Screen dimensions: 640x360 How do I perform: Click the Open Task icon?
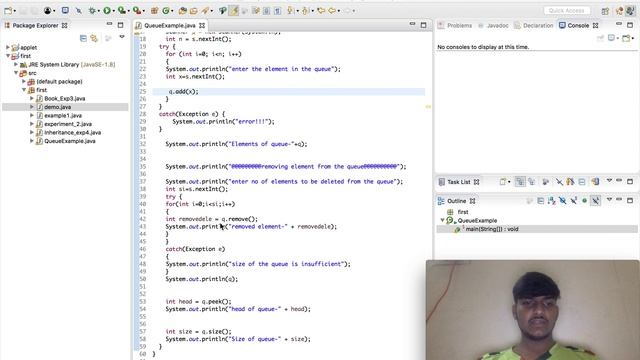(x=193, y=11)
